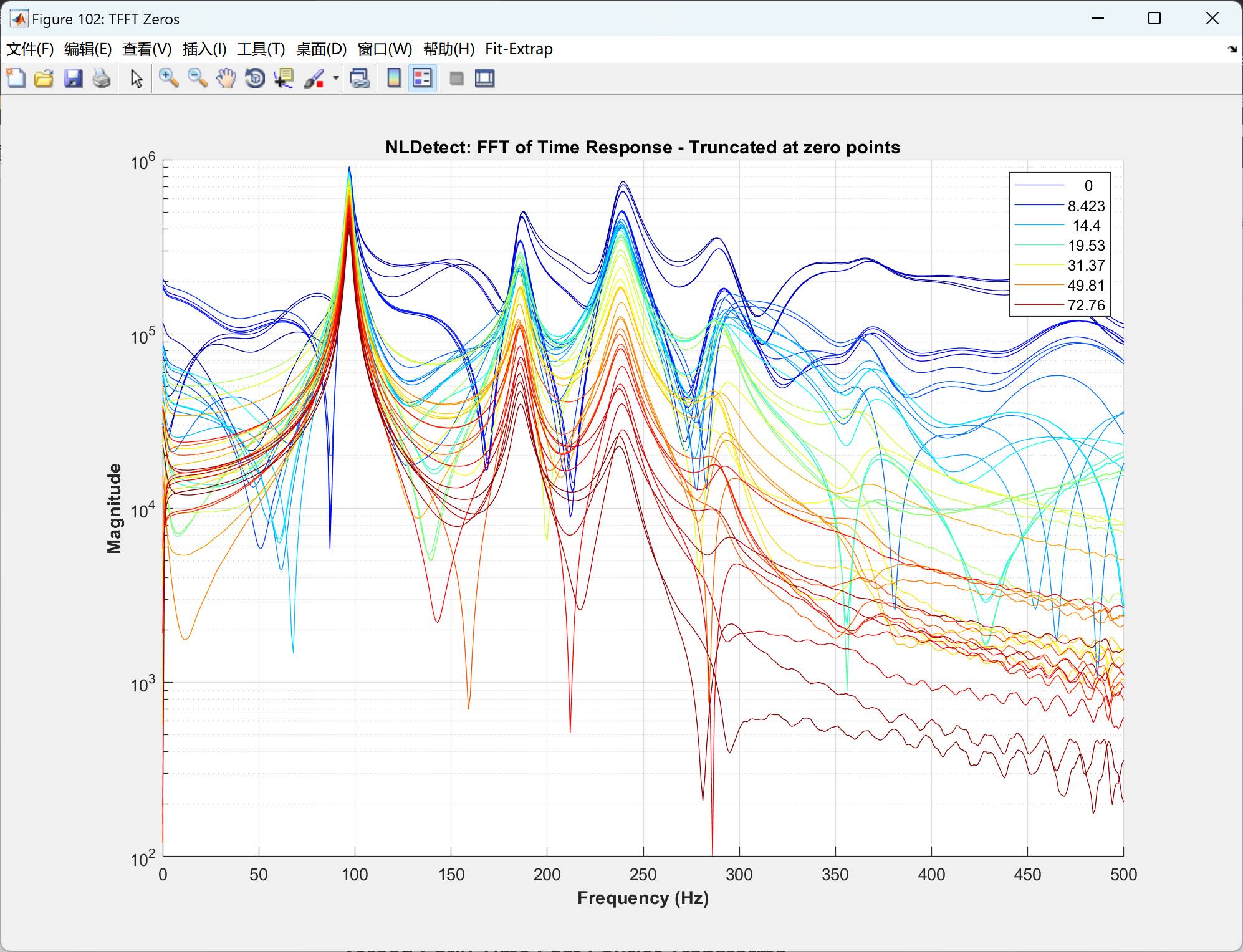The height and width of the screenshot is (952, 1243).
Task: Select the Rotate 3D tool
Action: (x=255, y=79)
